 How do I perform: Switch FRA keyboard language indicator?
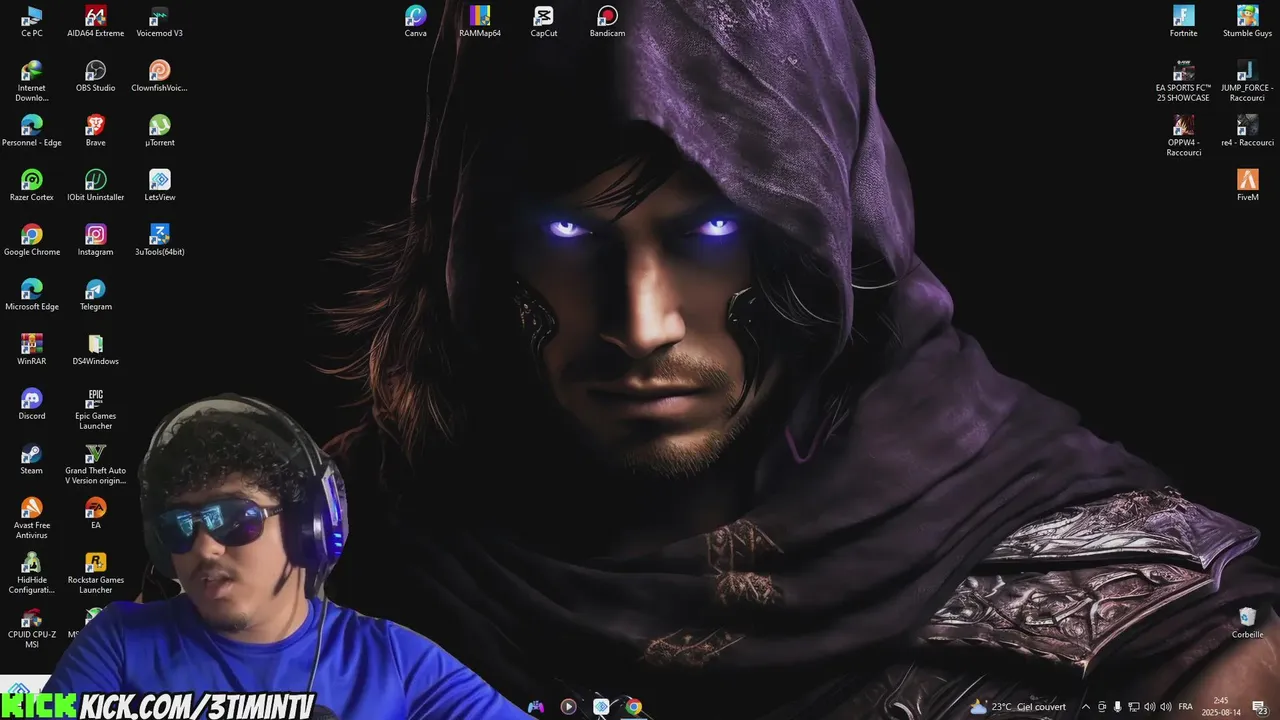1186,707
